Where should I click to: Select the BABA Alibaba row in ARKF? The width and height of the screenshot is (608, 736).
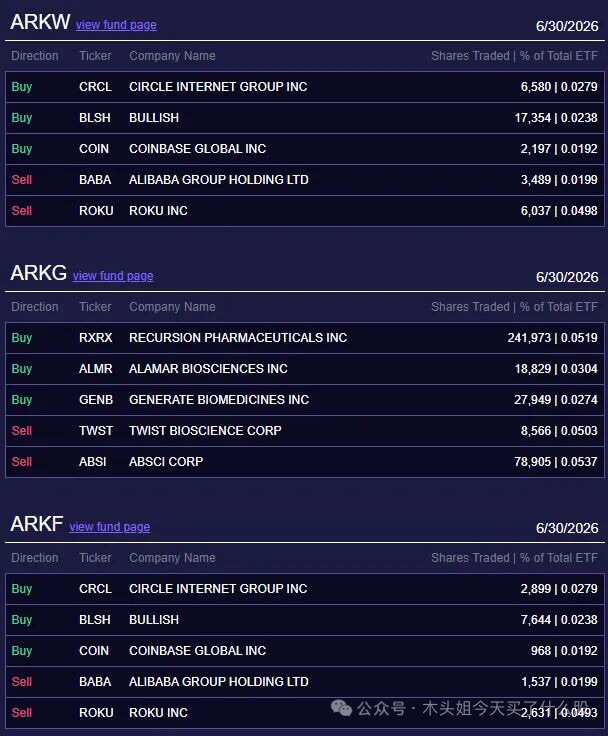(x=305, y=682)
